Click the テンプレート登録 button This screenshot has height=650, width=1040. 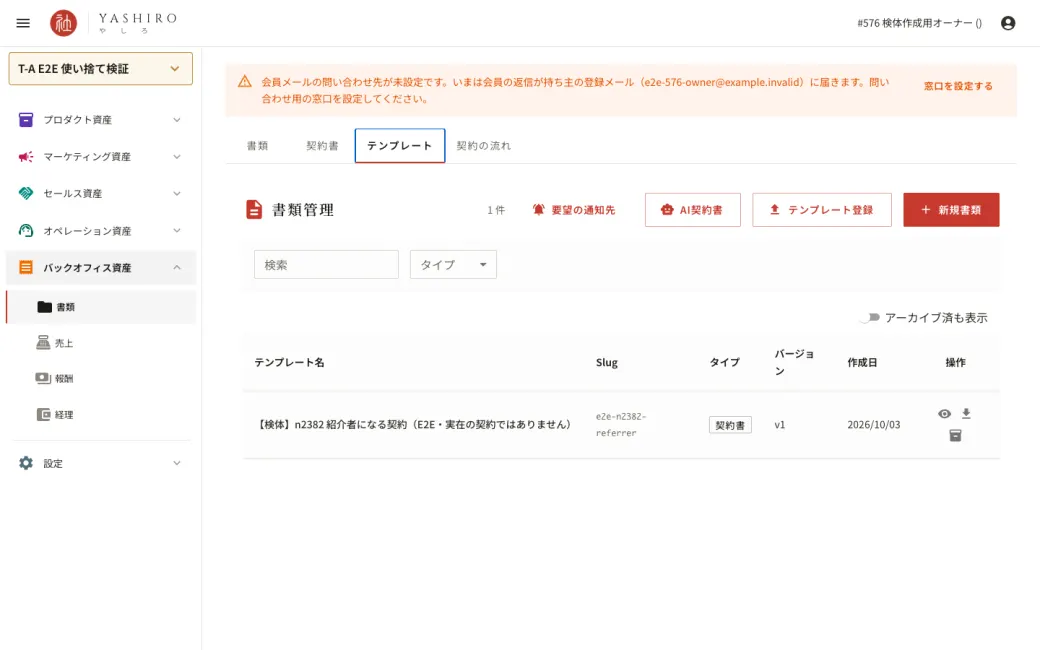coord(822,210)
